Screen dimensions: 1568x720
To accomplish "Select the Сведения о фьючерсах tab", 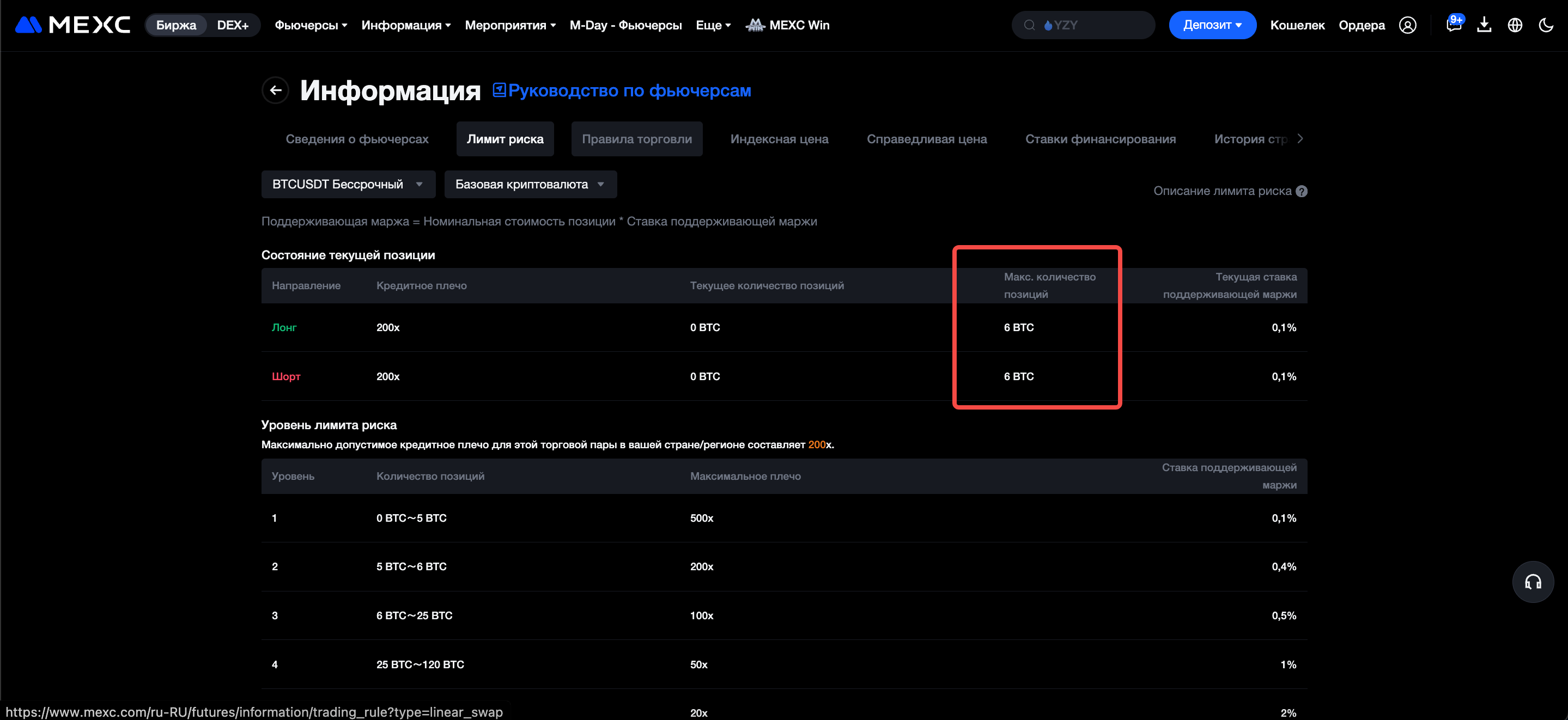I will (x=357, y=139).
